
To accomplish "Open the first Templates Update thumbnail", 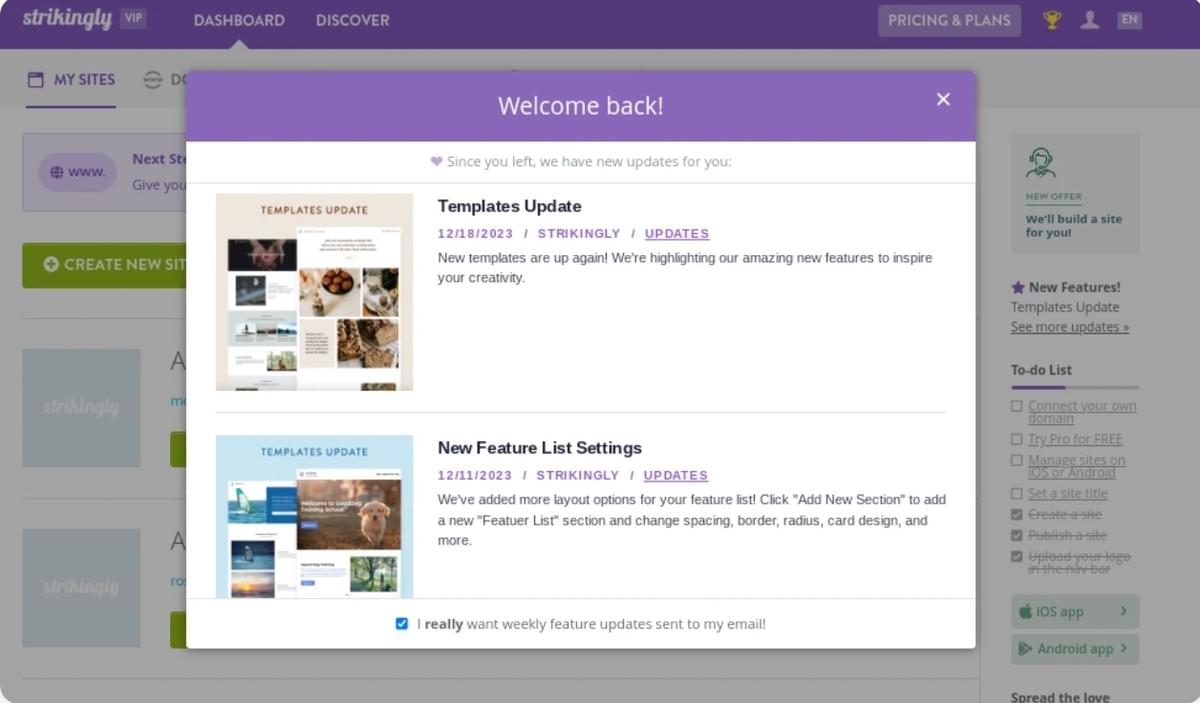I will pos(314,292).
